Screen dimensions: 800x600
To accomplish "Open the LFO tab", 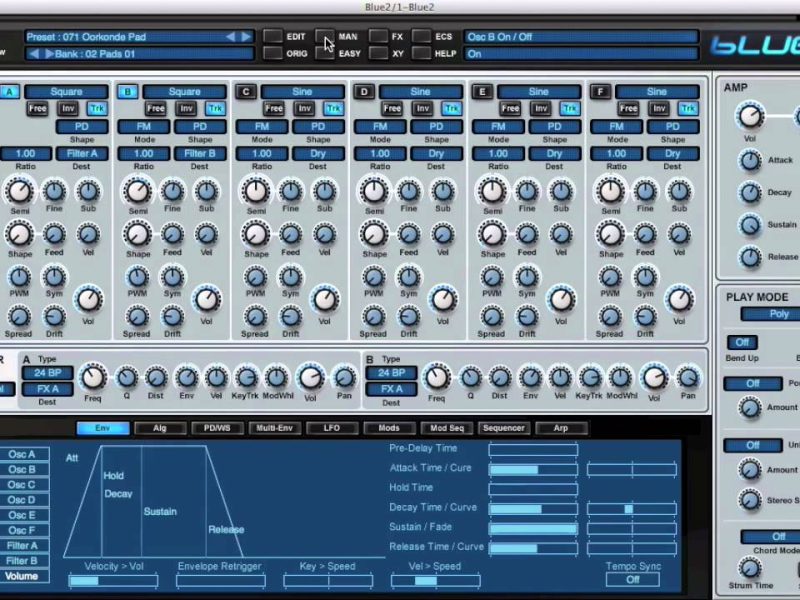I will (332, 428).
